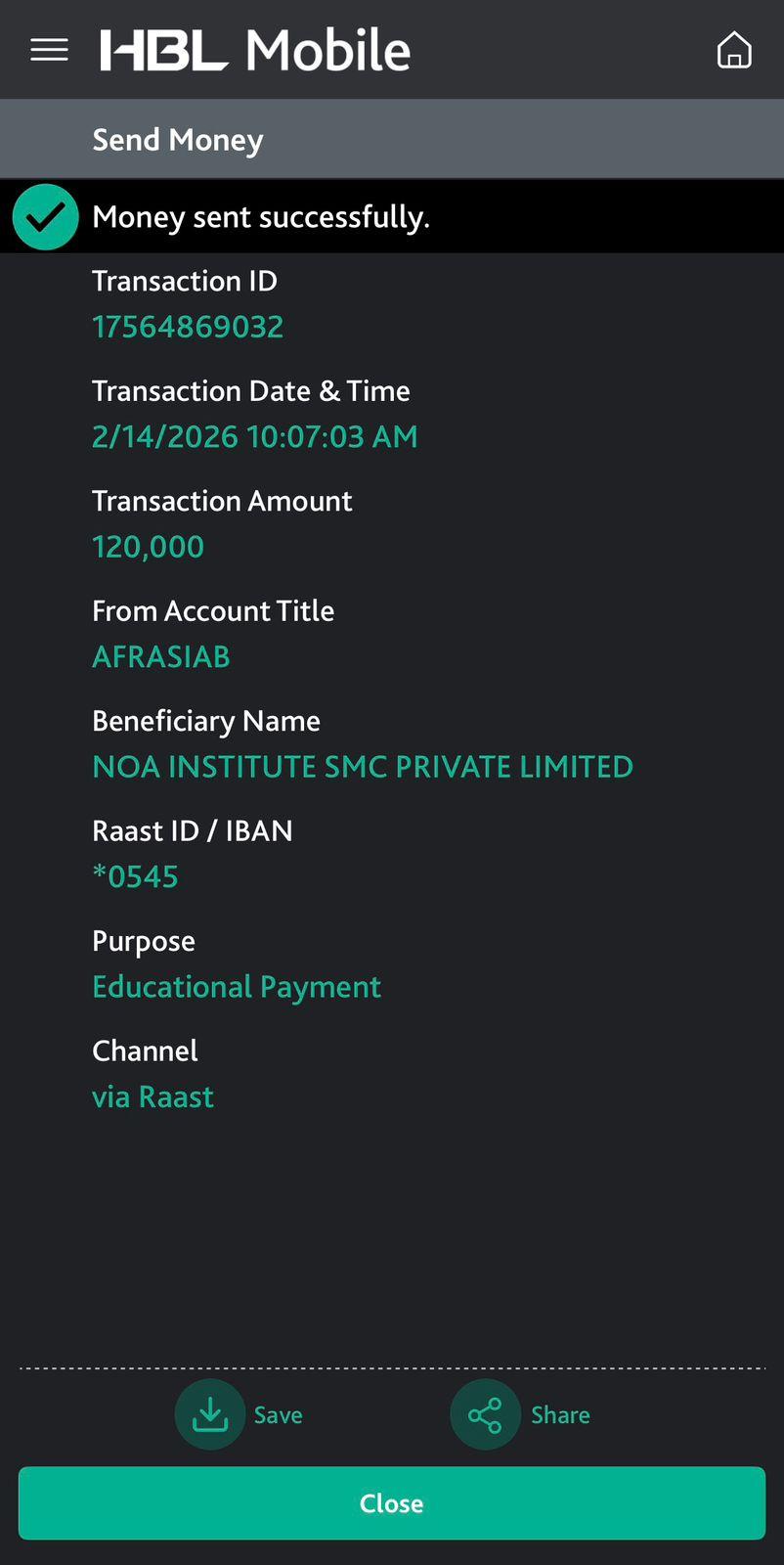Click the HBL Mobile logo
This screenshot has width=784, height=1565.
(255, 50)
